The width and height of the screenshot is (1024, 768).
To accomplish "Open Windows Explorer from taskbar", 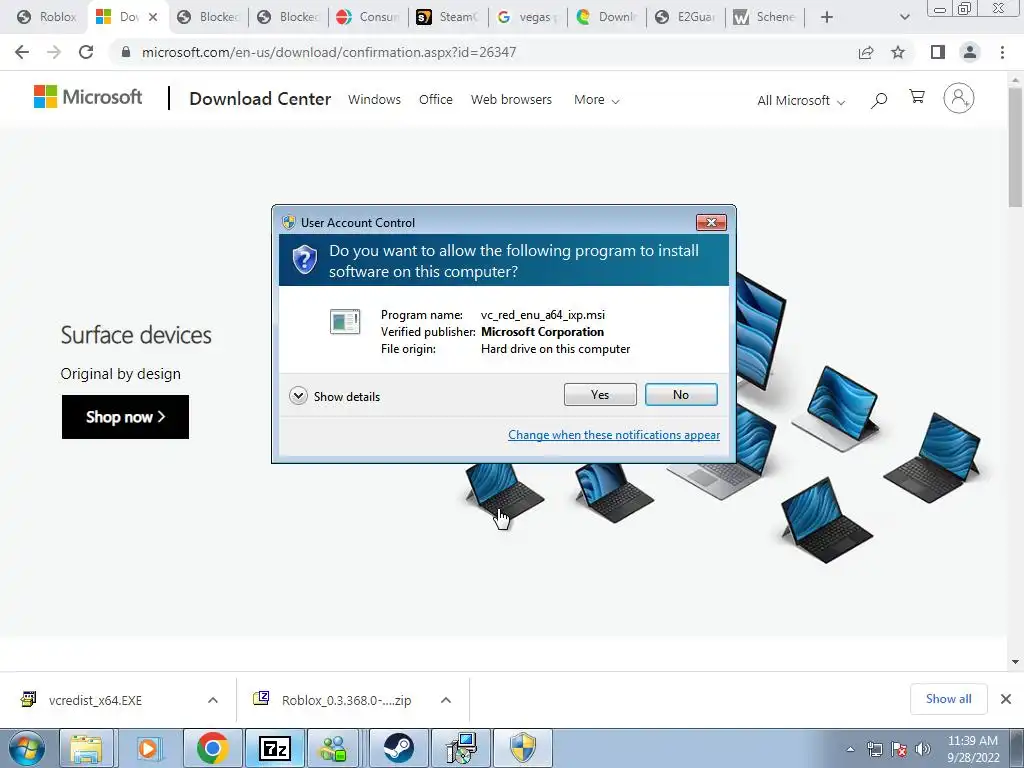I will (x=86, y=748).
